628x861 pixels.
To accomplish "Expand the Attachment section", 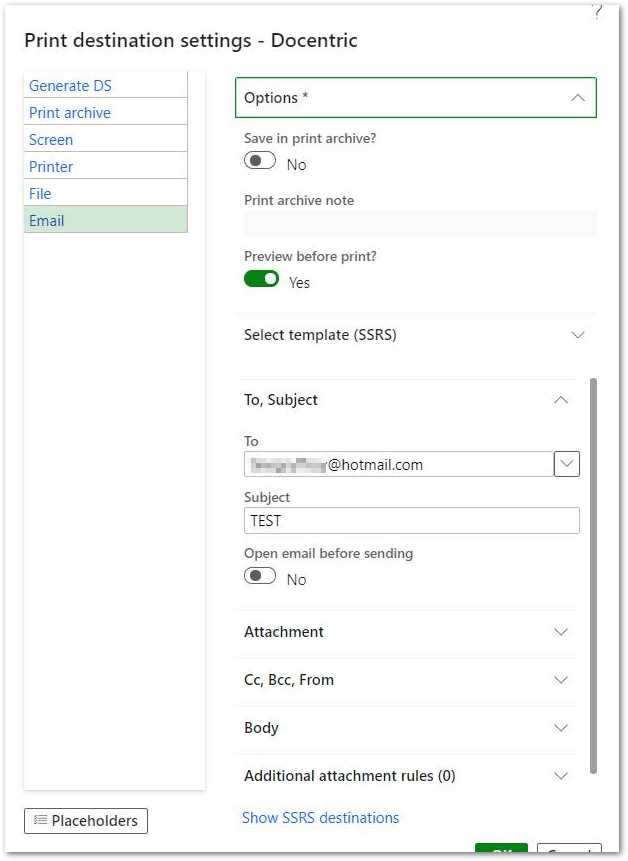I will pyautogui.click(x=408, y=631).
